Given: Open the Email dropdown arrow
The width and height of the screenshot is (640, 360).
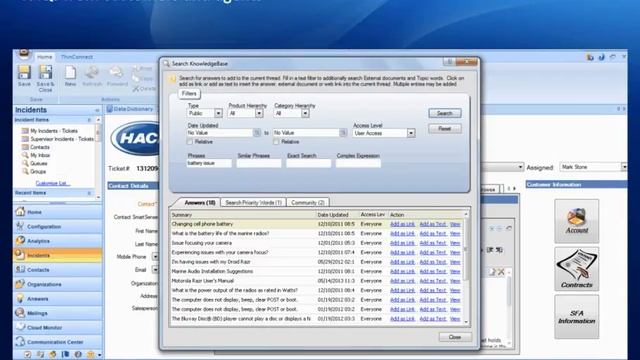Looking at the screenshot, I should (x=155, y=270).
